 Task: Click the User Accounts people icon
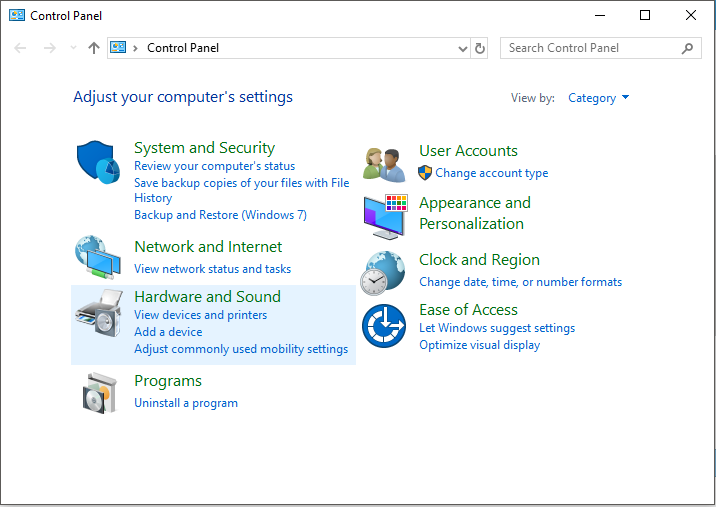[x=384, y=164]
